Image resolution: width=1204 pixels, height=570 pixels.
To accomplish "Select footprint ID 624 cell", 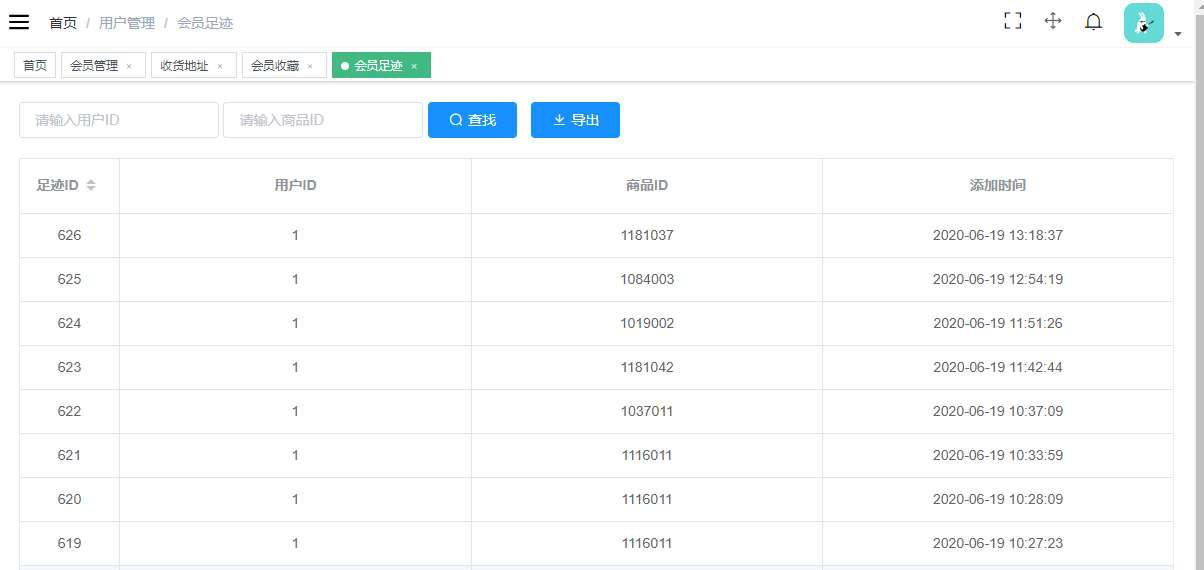I will pos(70,323).
